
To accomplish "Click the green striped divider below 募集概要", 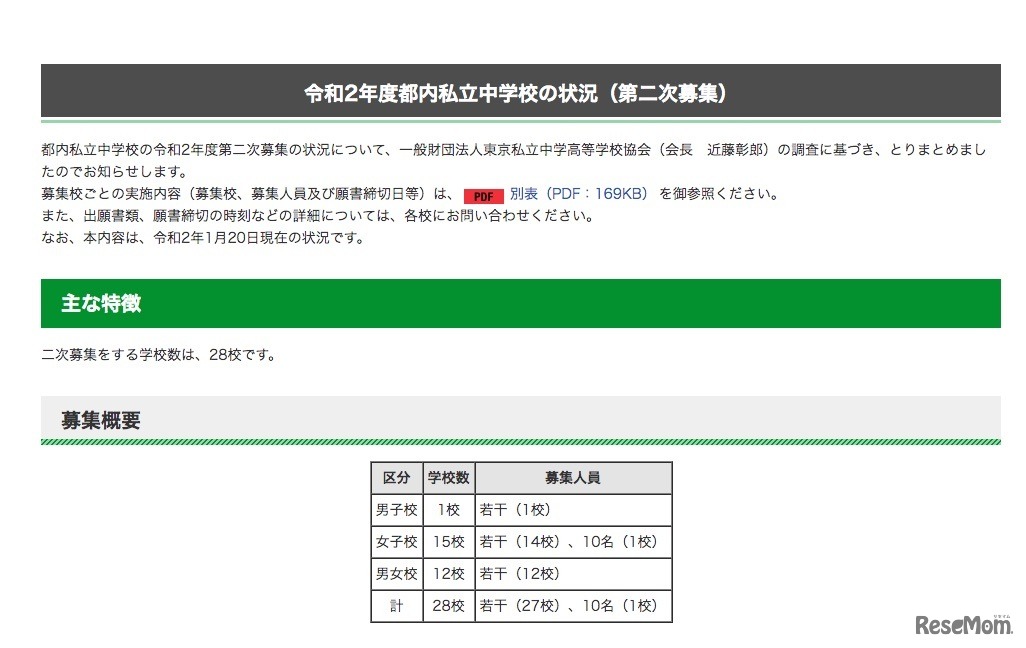I will pyautogui.click(x=513, y=440).
